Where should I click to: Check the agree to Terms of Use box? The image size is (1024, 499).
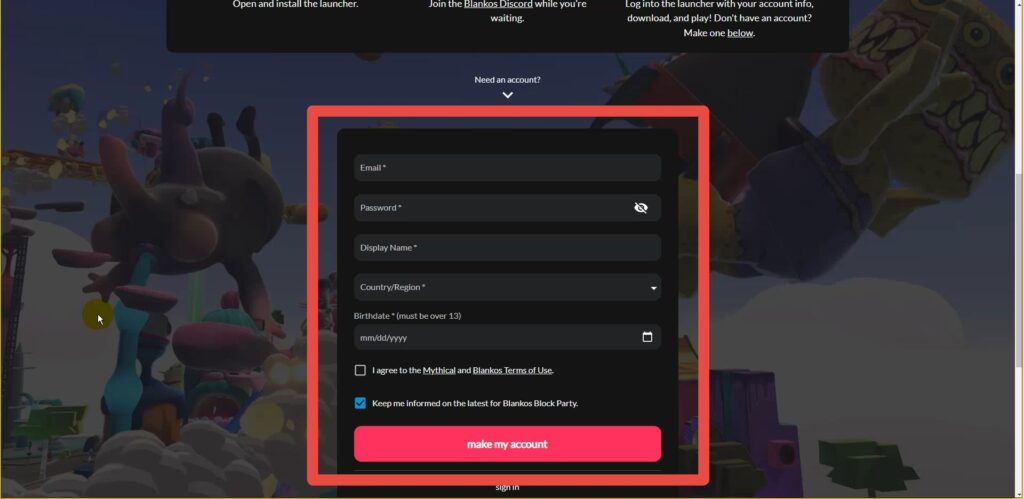point(360,370)
